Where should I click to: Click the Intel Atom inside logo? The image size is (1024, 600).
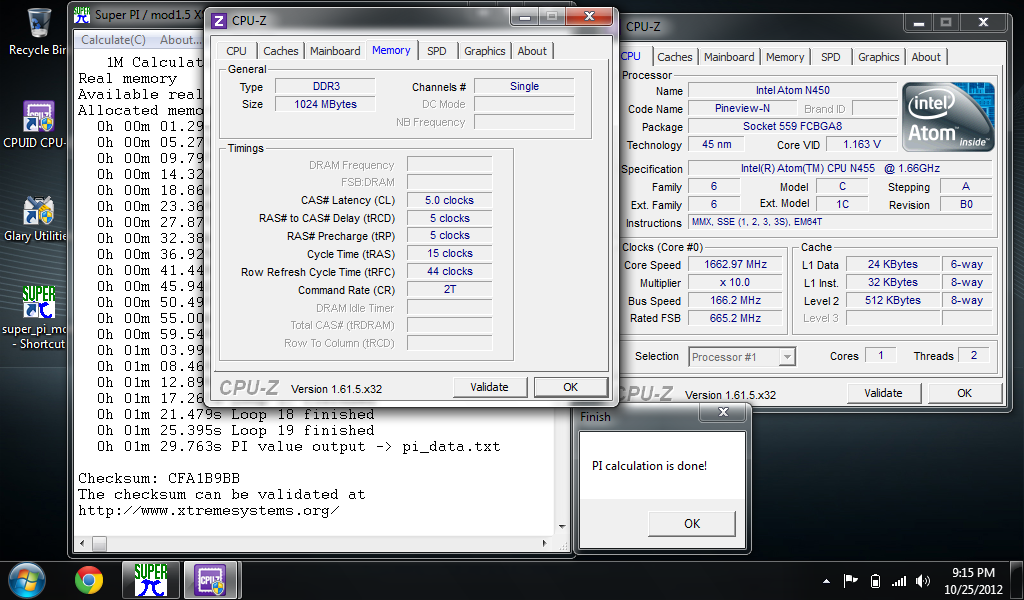point(948,117)
